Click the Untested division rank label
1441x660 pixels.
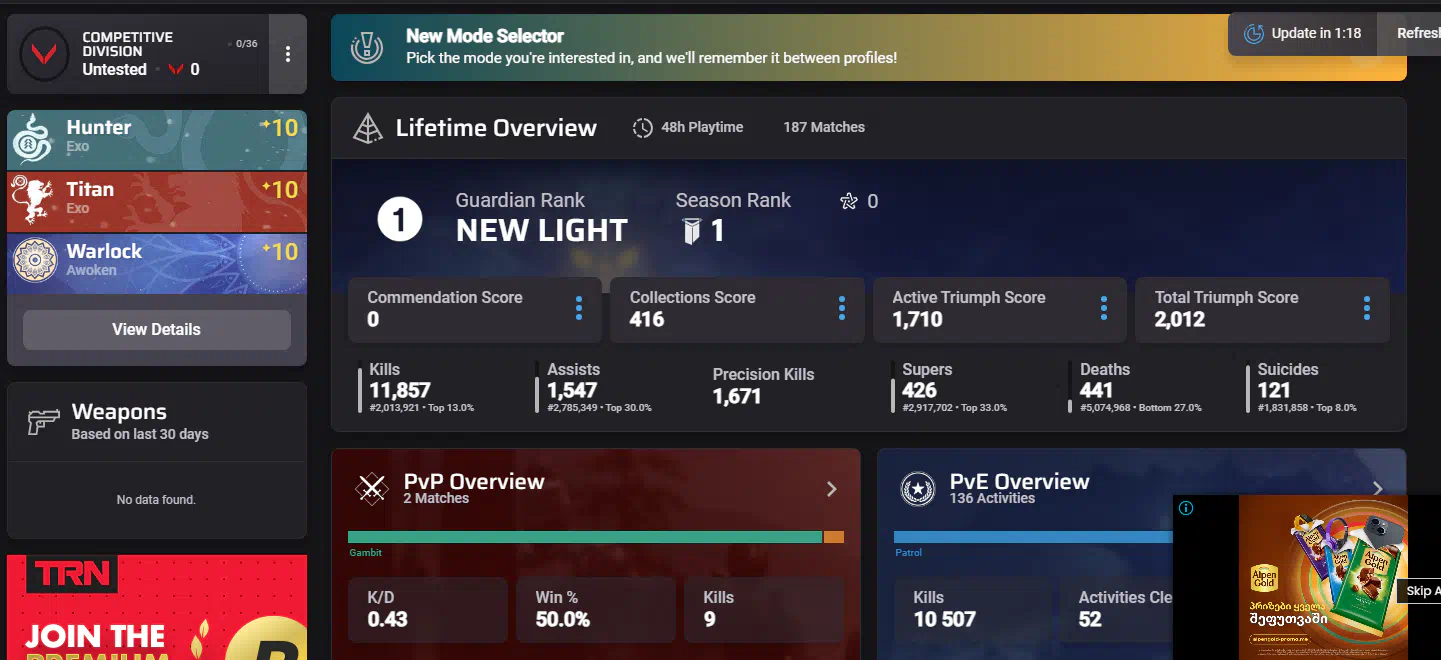point(114,70)
